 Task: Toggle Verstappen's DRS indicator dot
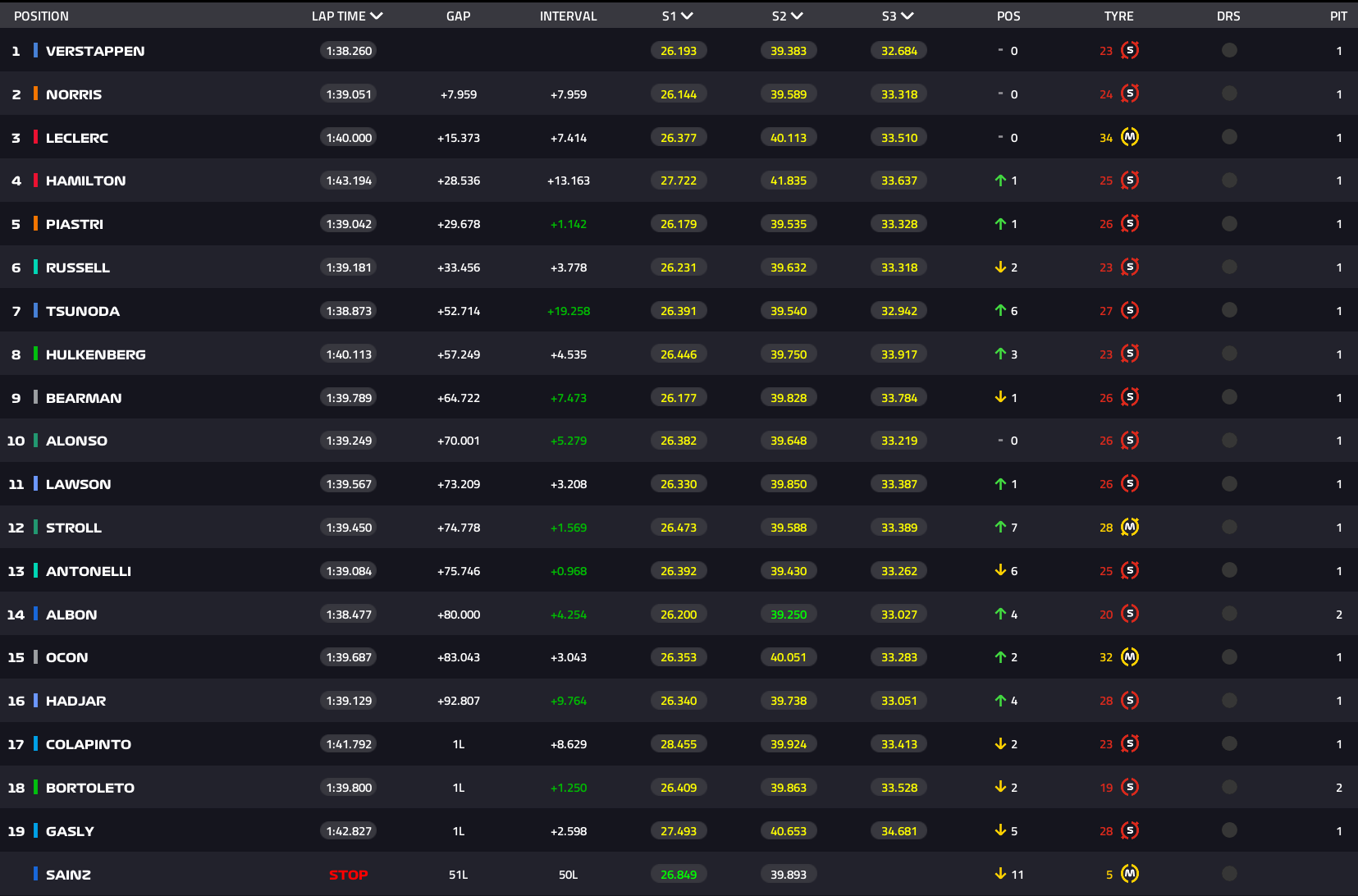1228,50
